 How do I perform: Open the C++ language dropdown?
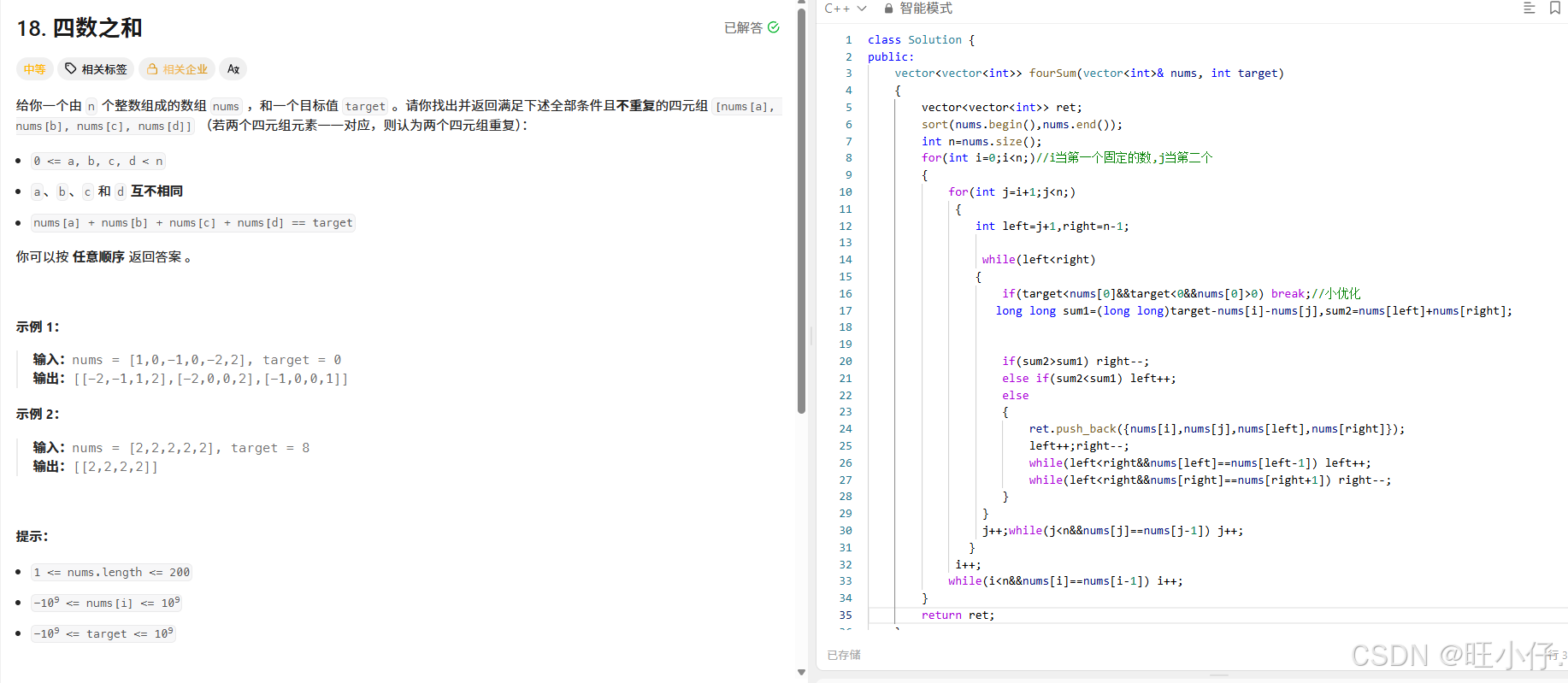[x=846, y=9]
